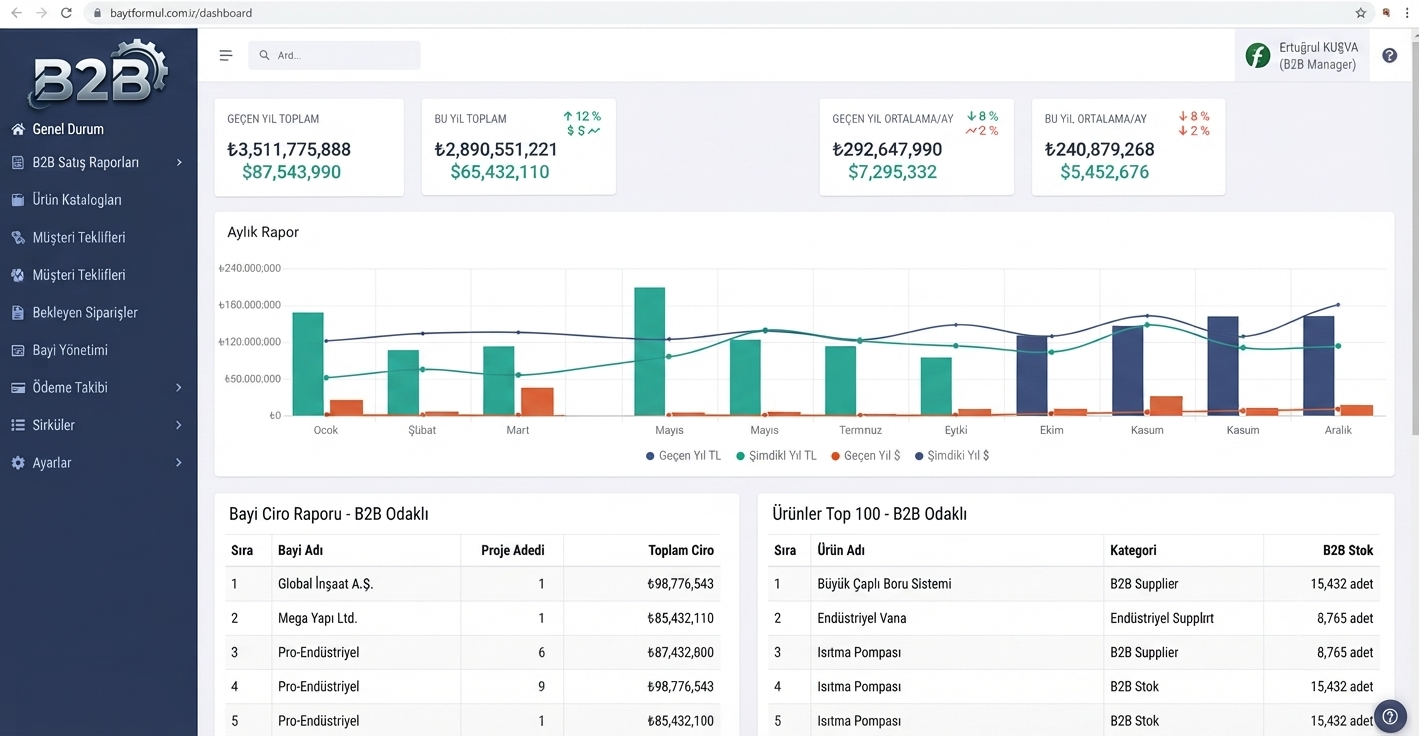Open the Ayarlar gear icon
This screenshot has width=1419, height=736.
tap(18, 463)
